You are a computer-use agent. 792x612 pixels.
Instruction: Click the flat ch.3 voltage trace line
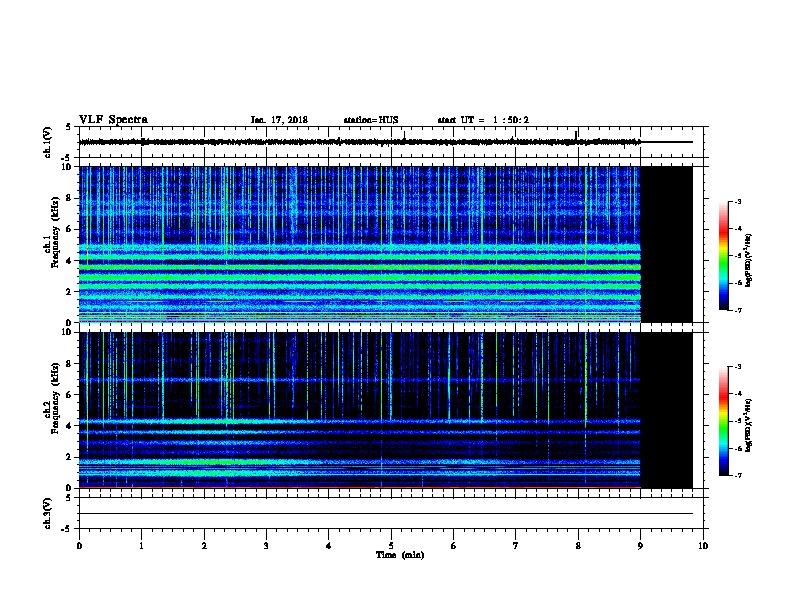click(x=386, y=514)
